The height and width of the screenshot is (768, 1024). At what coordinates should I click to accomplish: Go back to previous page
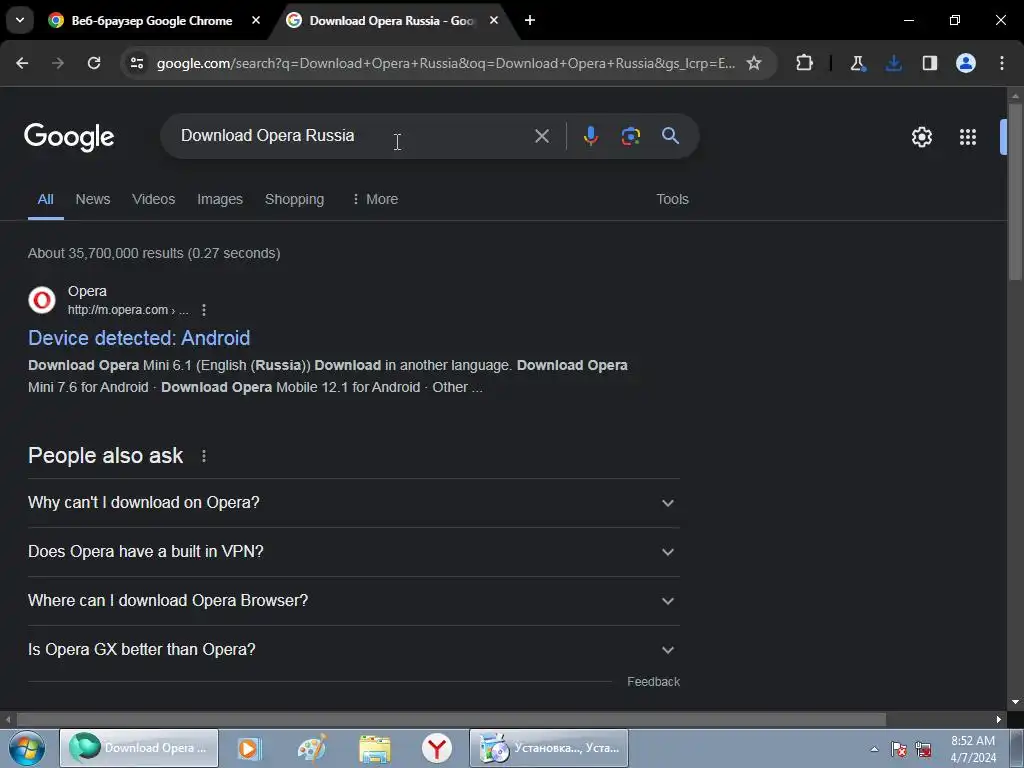pyautogui.click(x=22, y=63)
